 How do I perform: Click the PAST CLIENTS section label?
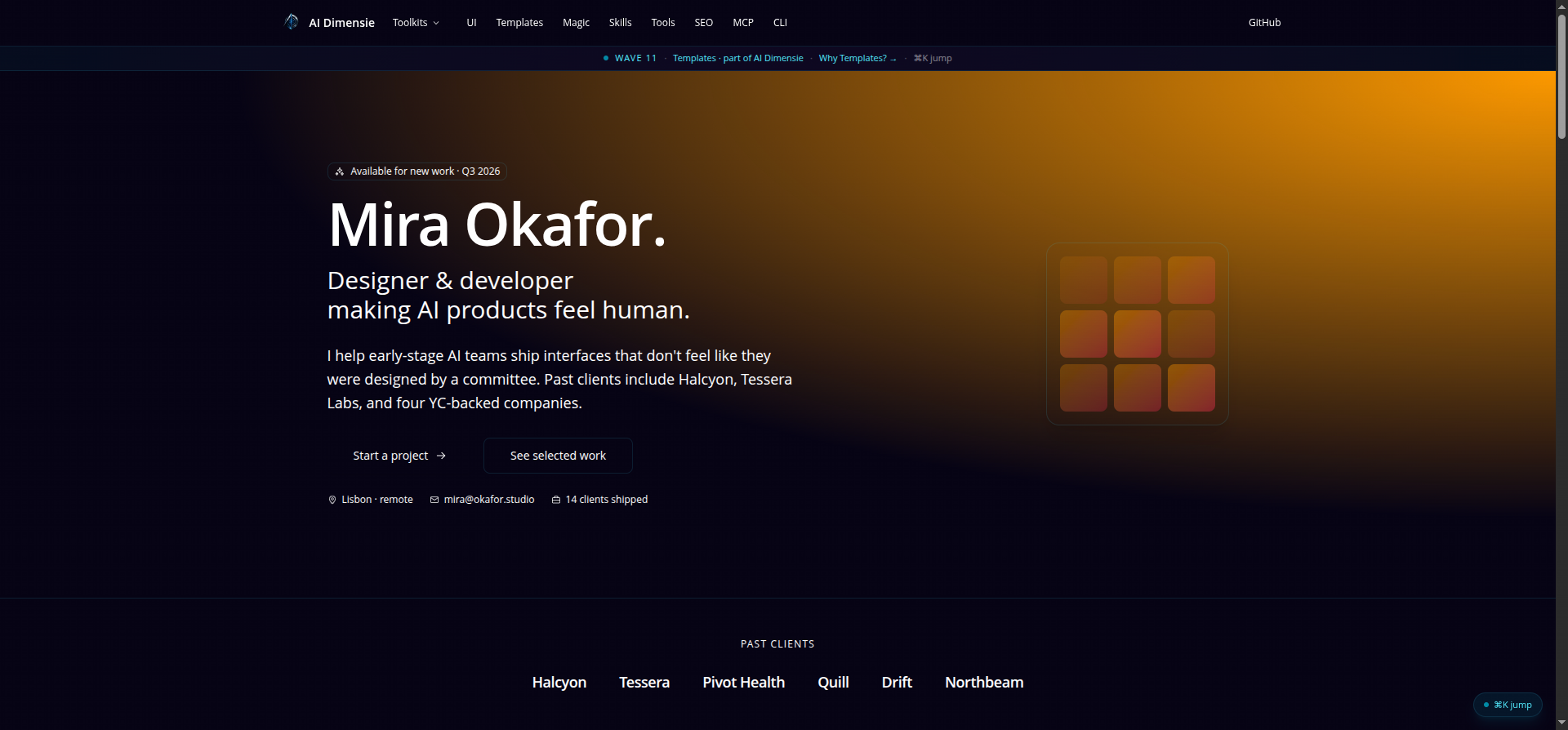pos(777,644)
